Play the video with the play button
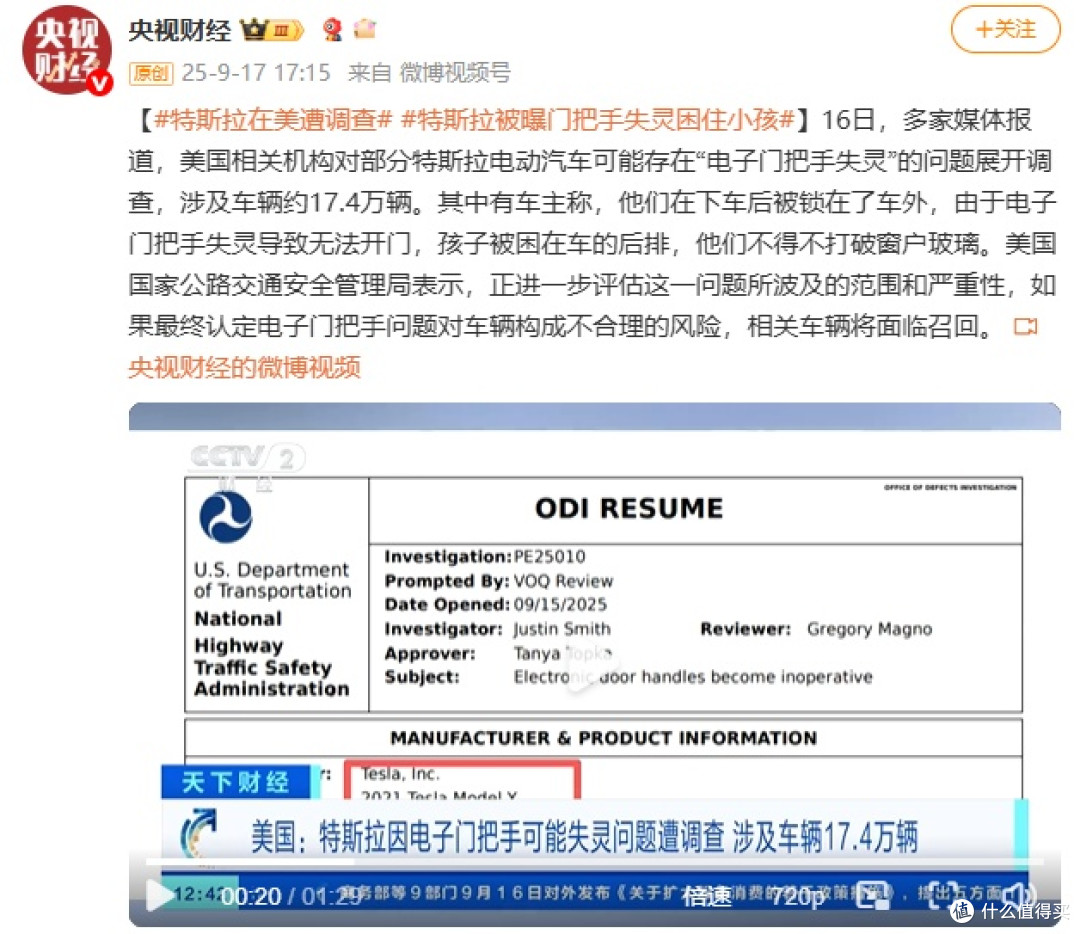The image size is (1080, 934). point(160,895)
